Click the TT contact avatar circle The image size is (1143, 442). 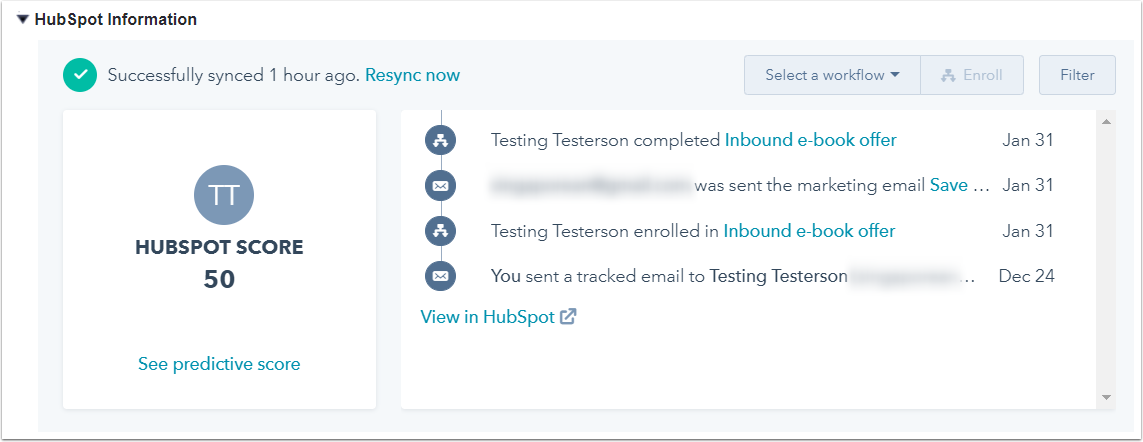point(223,194)
